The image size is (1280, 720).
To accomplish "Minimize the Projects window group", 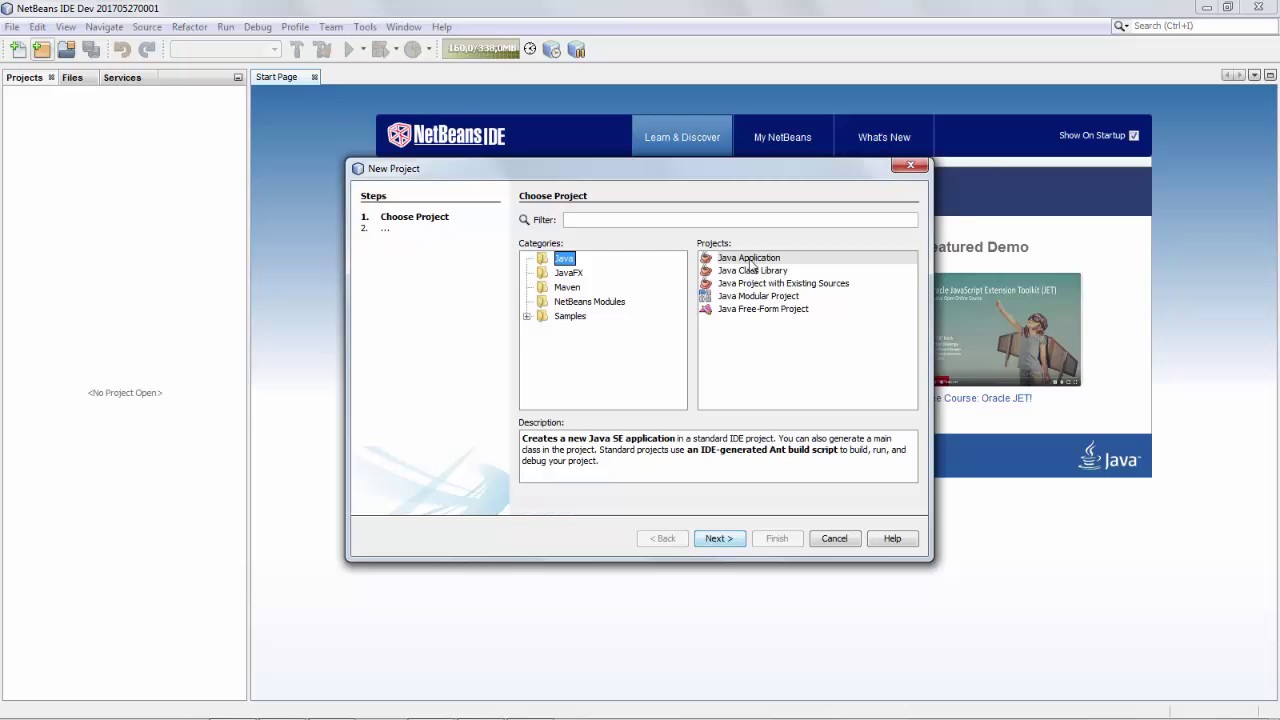I will click(x=238, y=77).
